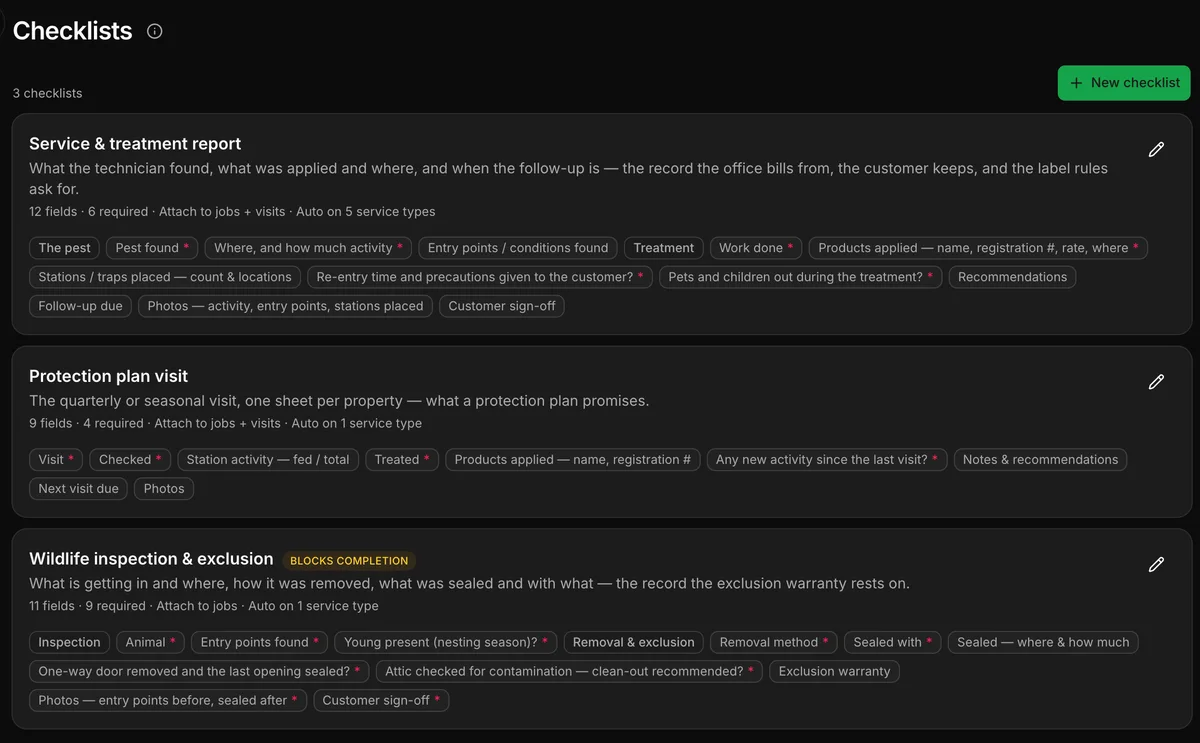Select the 'Checked' field chip
The height and width of the screenshot is (743, 1200).
131,460
